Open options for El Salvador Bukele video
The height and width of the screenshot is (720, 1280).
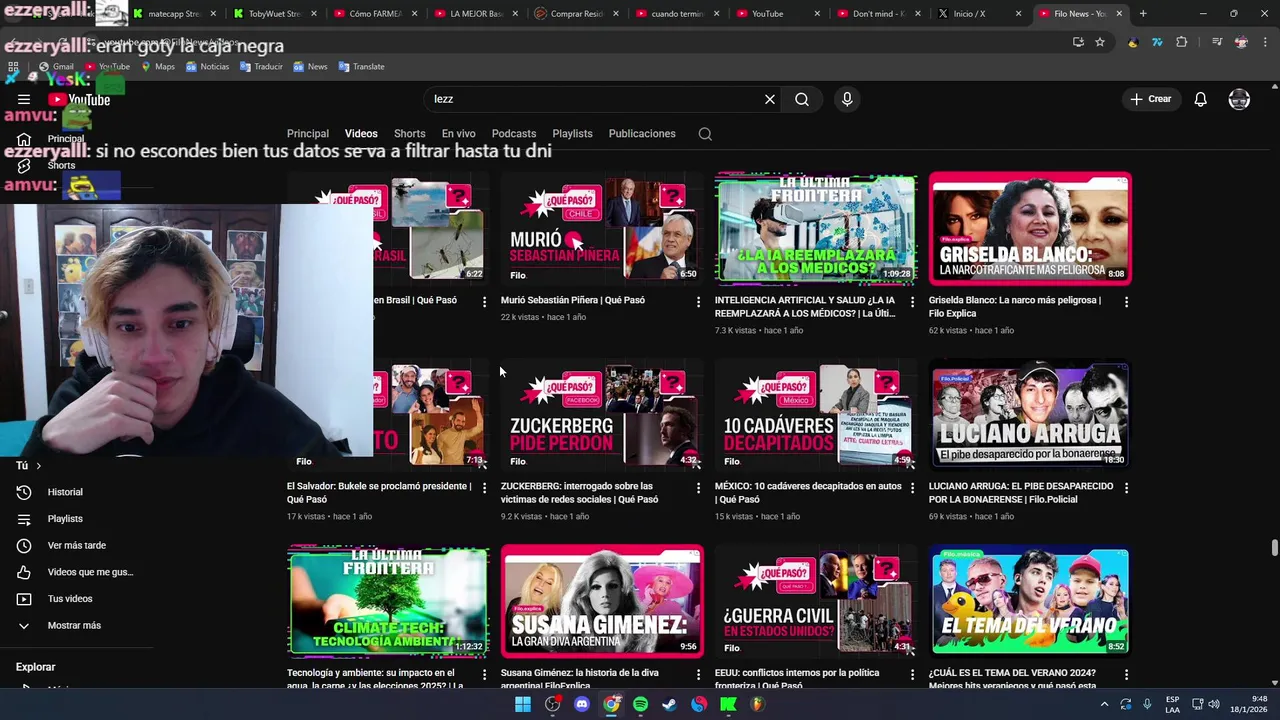484,487
